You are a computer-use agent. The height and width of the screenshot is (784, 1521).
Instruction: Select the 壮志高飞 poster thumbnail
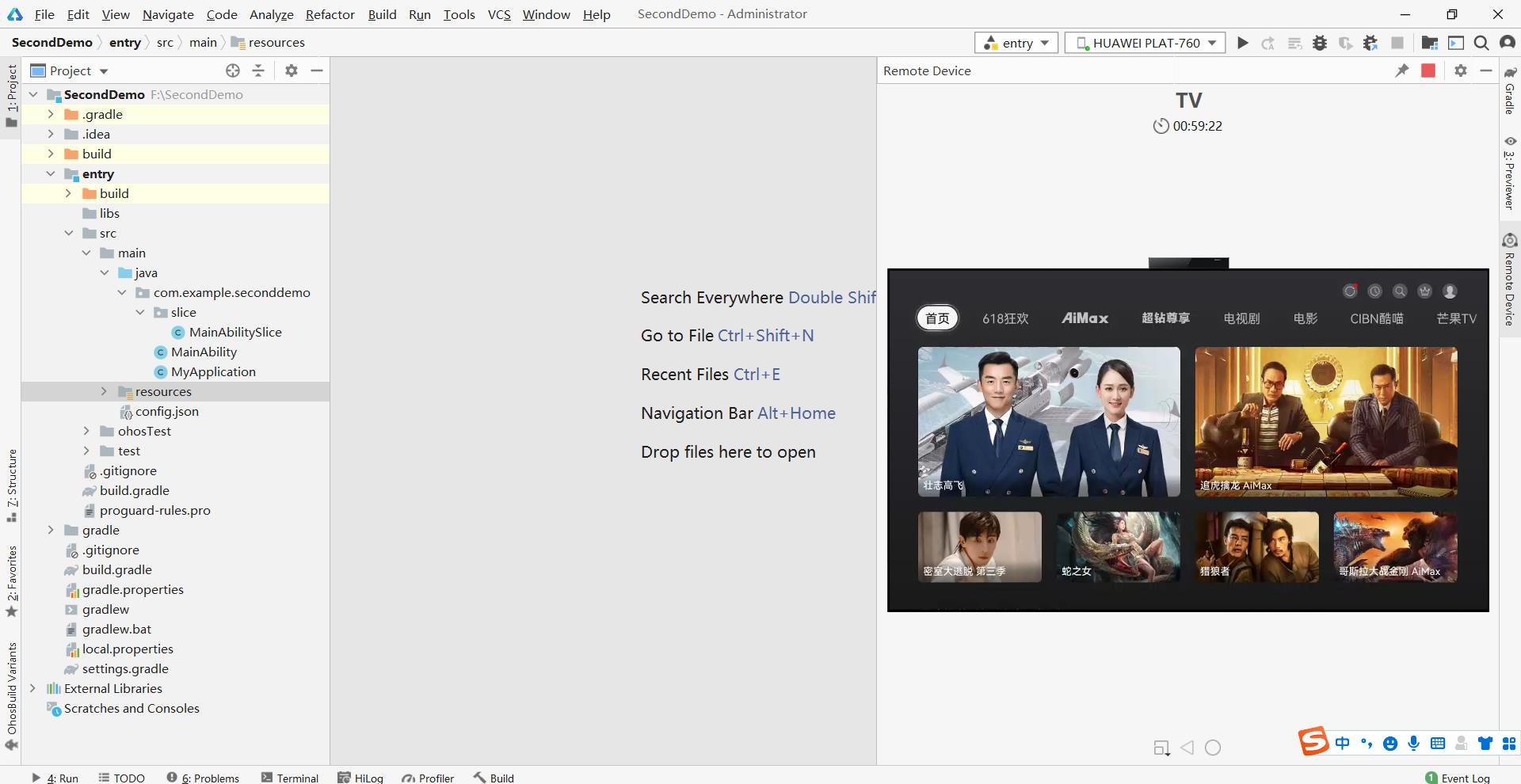(x=1049, y=421)
